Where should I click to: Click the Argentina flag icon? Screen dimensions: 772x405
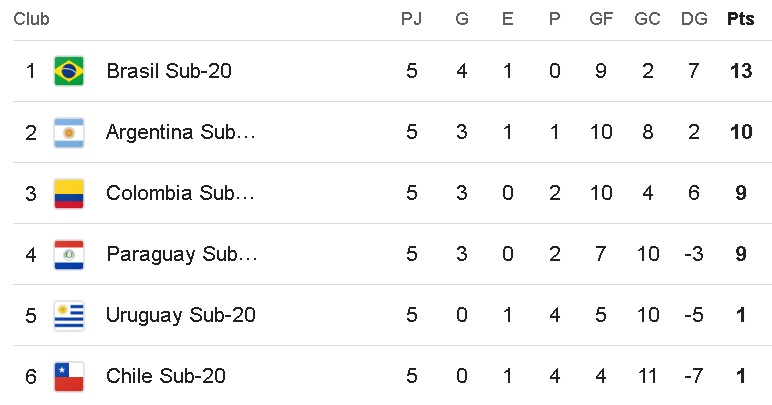click(69, 132)
